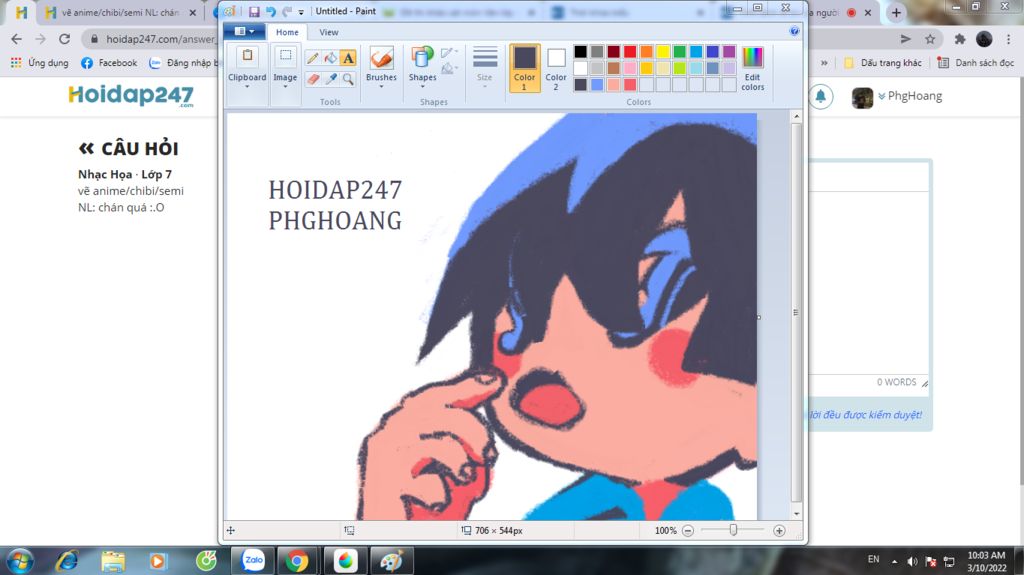Pick the green color swatch

click(680, 52)
